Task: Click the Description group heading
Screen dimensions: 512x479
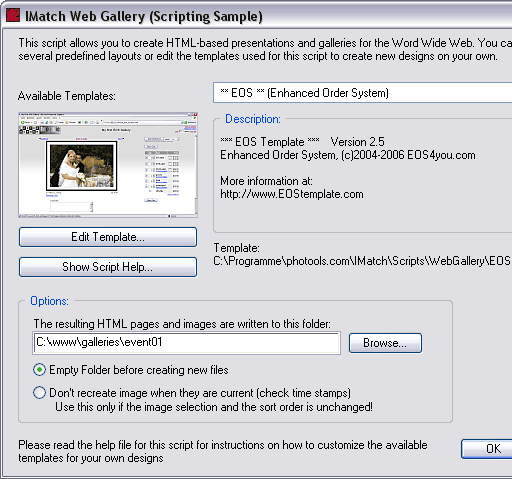Action: tap(253, 119)
